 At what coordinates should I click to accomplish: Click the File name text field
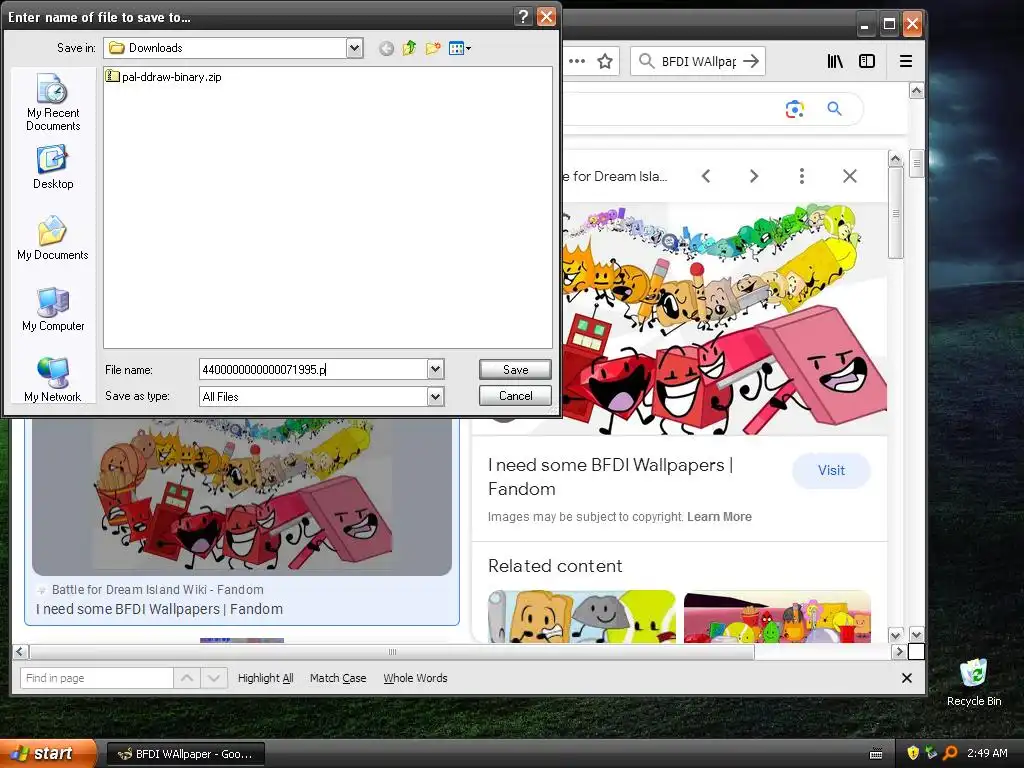pos(313,370)
